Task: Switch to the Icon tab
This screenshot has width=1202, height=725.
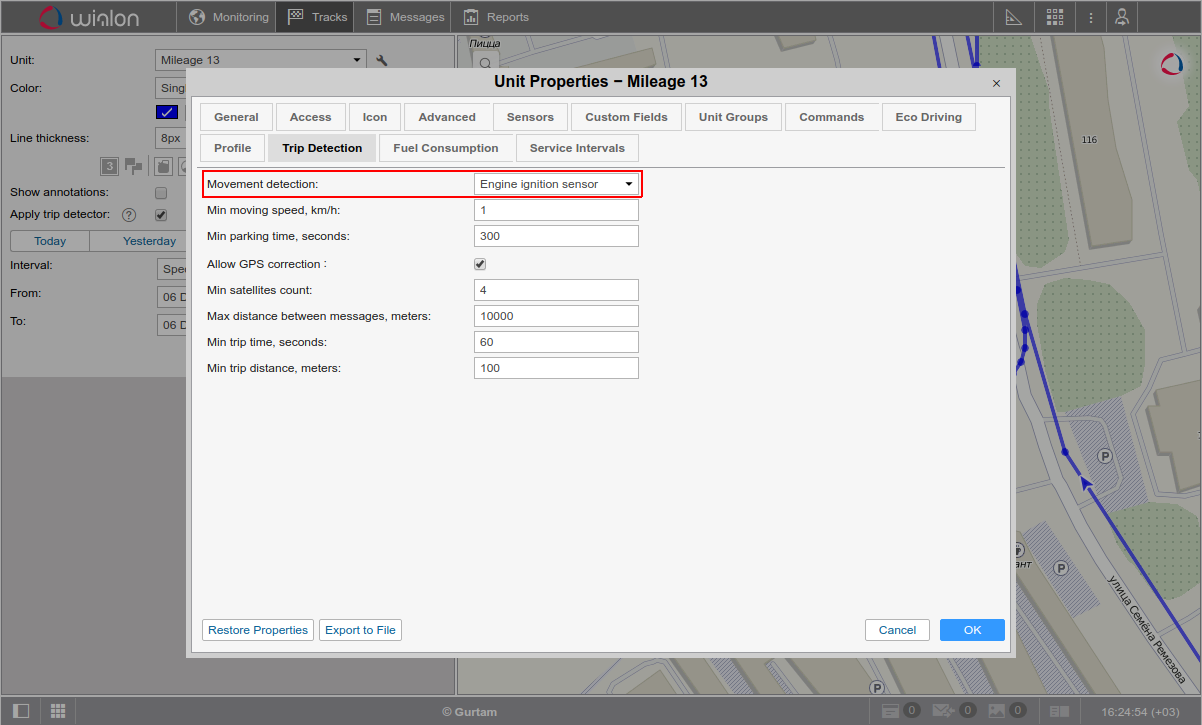Action: 375,117
